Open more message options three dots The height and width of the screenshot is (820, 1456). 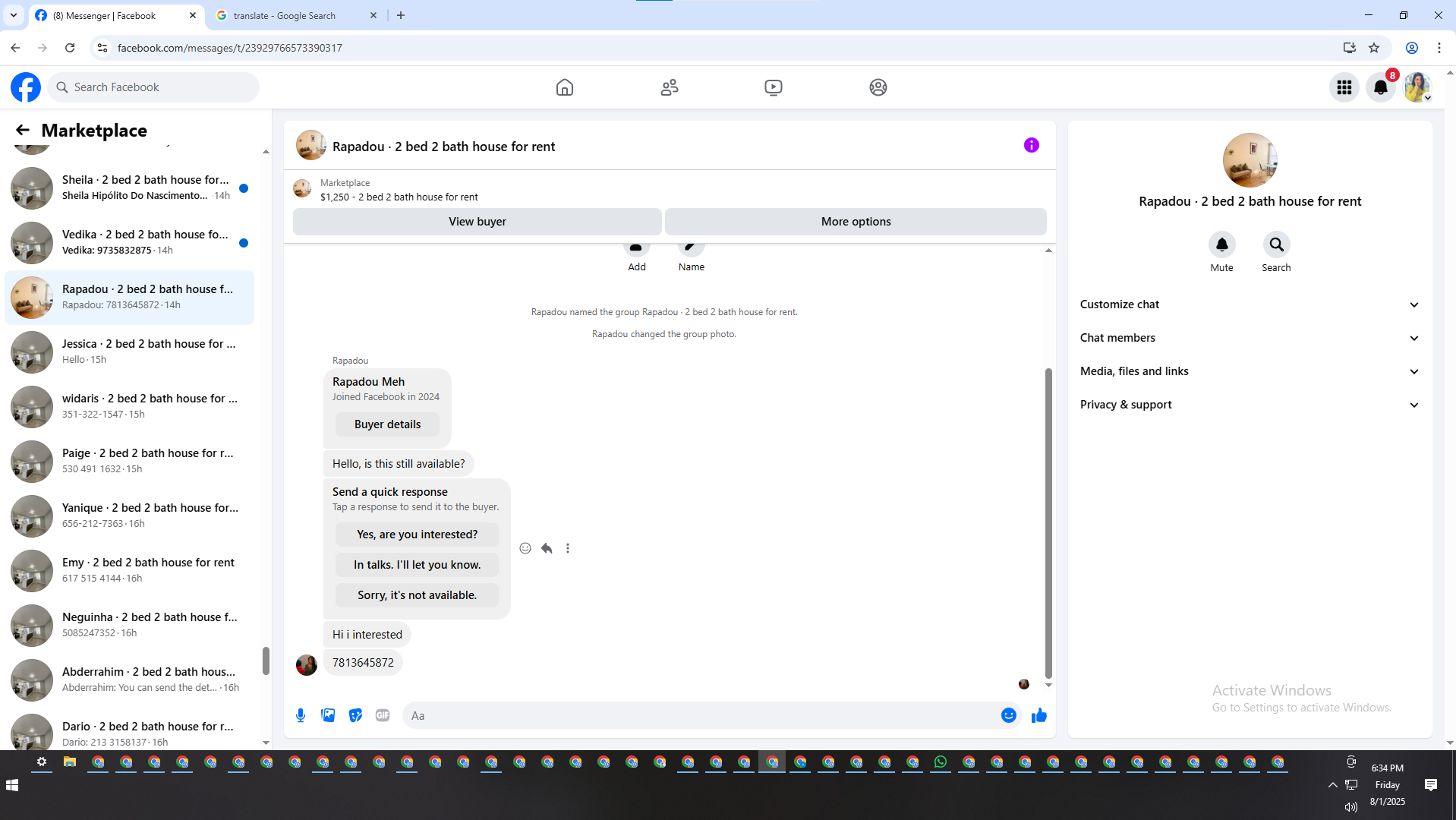[x=568, y=548]
